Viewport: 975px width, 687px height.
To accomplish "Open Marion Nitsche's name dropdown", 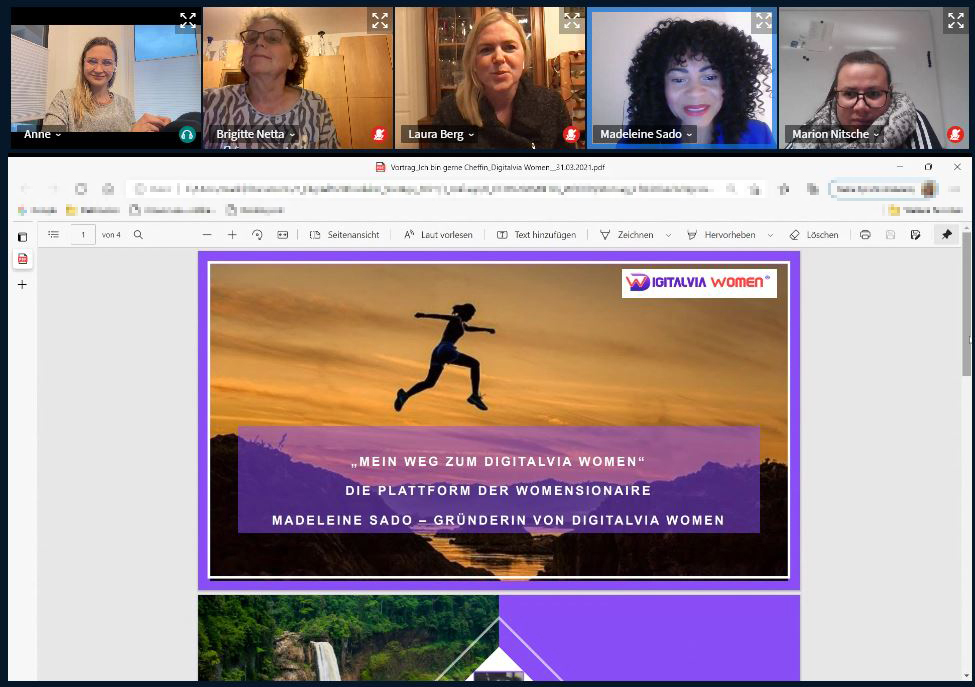I will [835, 134].
